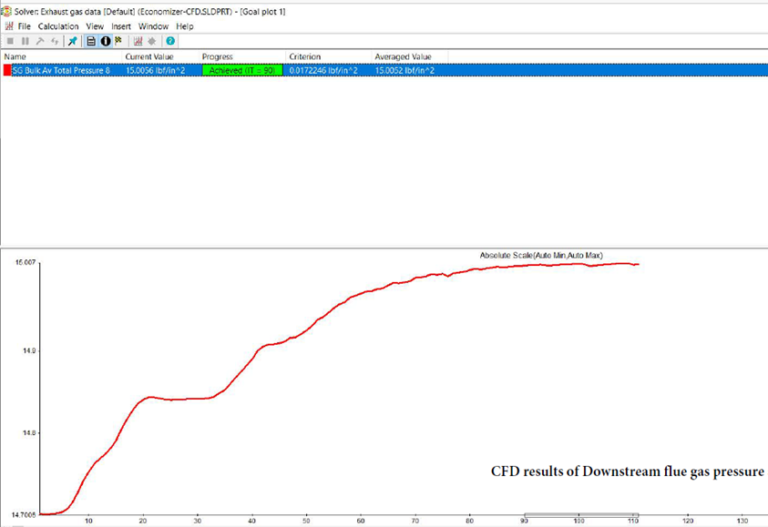Click the blue Help question mark icon
Screen dimensions: 768x527
click(x=170, y=41)
